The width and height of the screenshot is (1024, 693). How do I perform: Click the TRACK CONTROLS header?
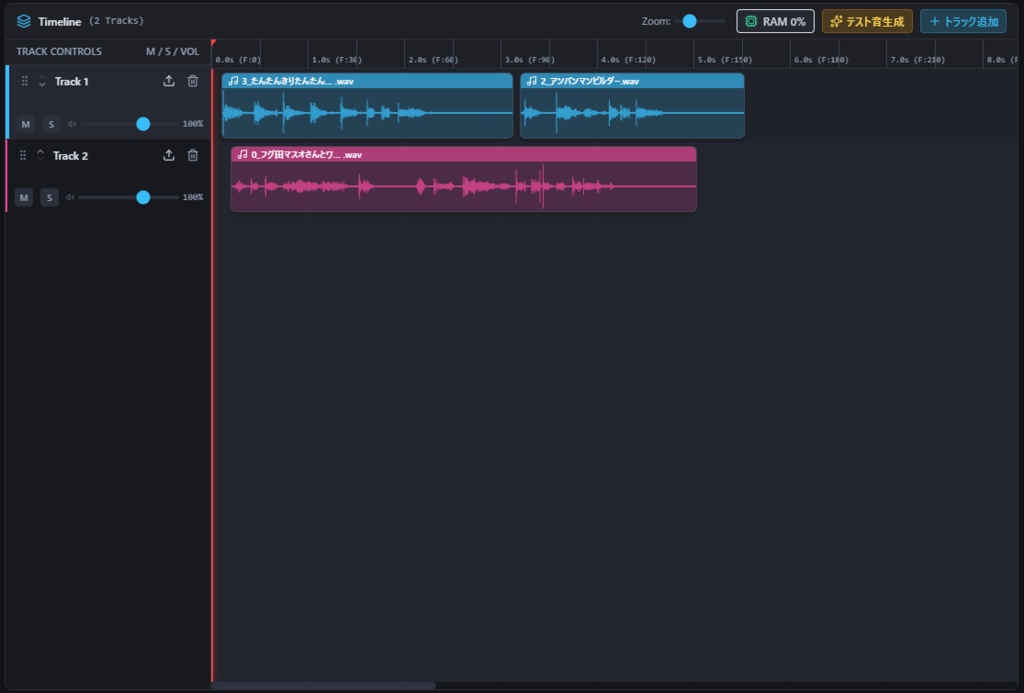pyautogui.click(x=59, y=52)
